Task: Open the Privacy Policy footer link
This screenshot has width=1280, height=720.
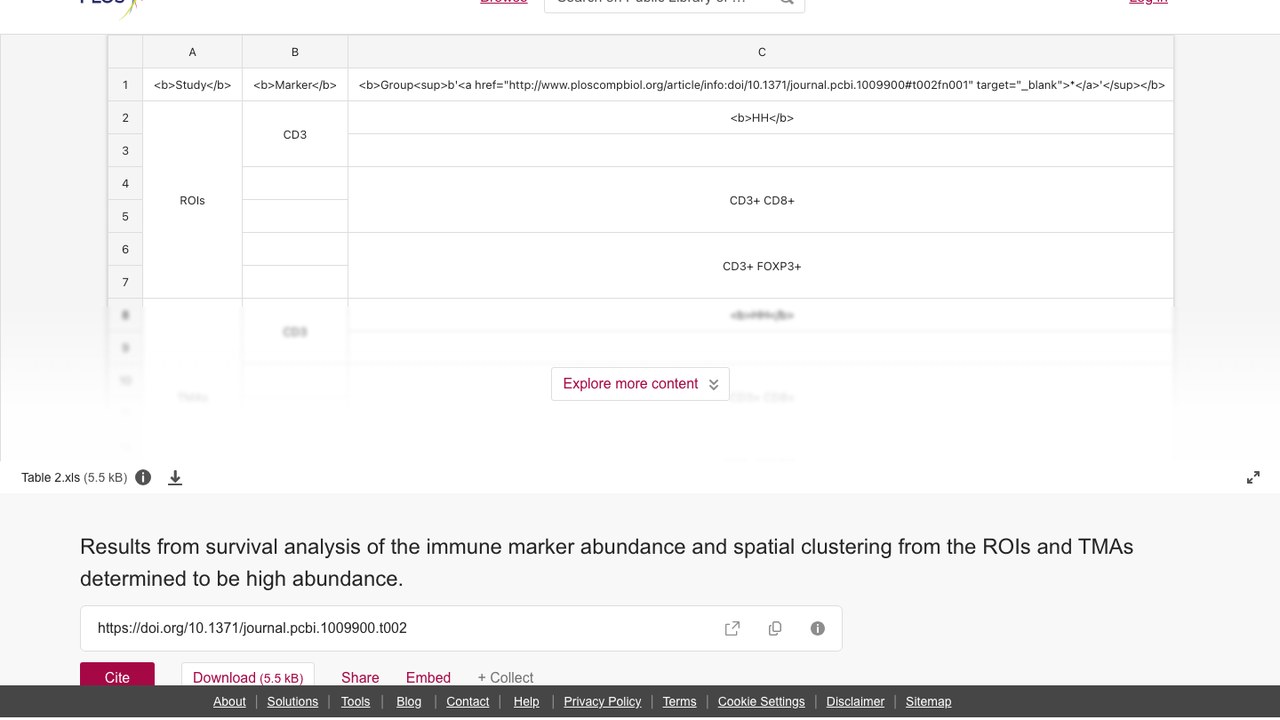Action: click(x=602, y=702)
